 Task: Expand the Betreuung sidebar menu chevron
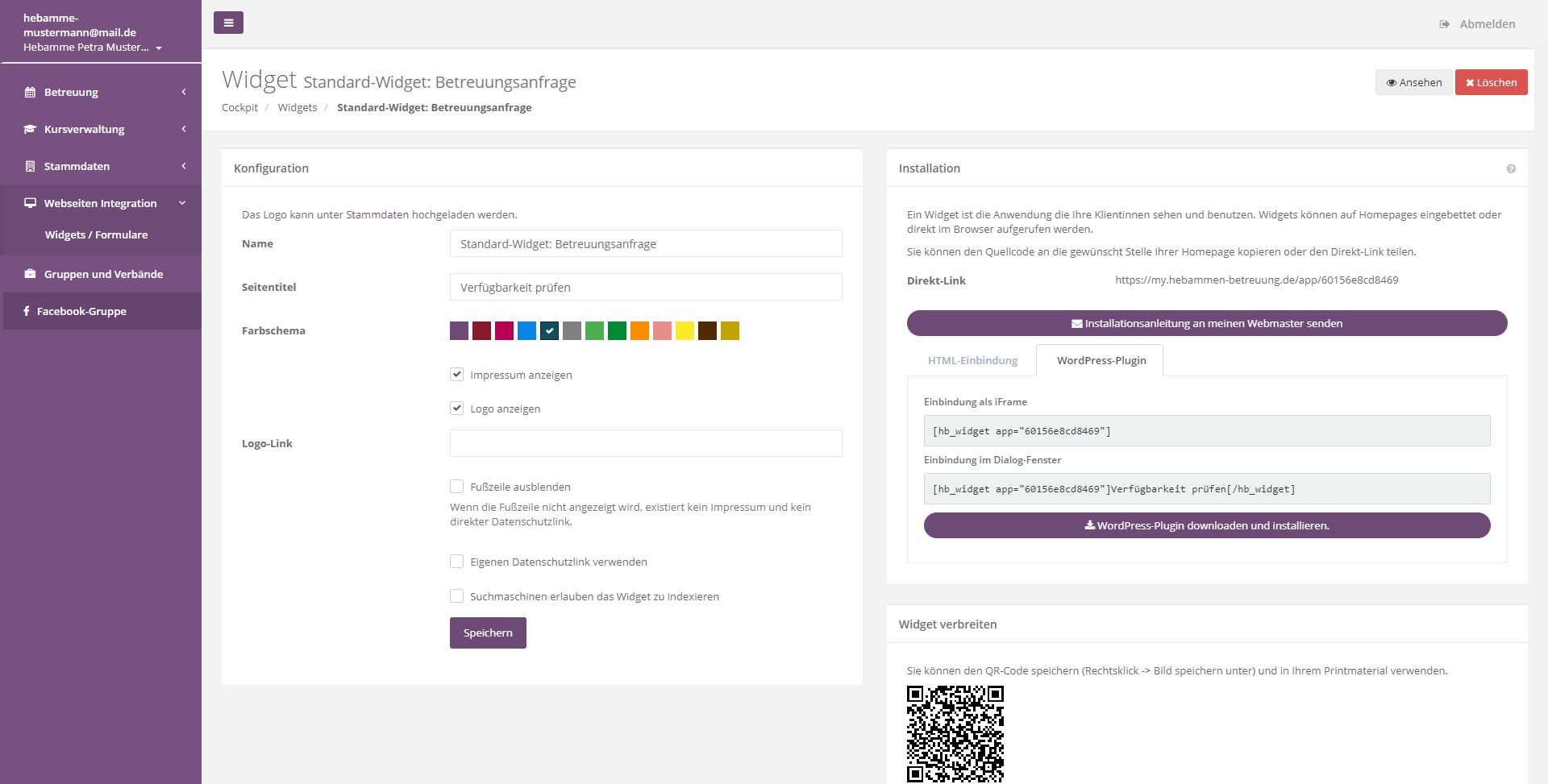click(x=184, y=92)
